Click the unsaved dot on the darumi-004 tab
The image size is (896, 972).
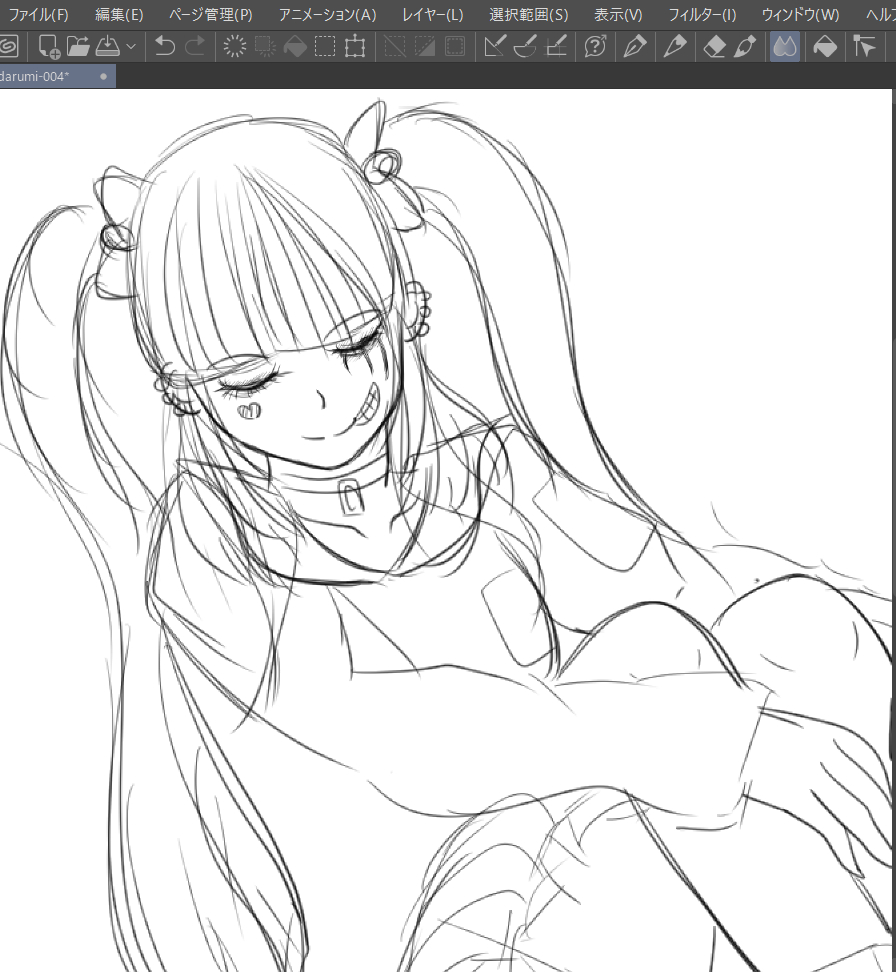[104, 77]
